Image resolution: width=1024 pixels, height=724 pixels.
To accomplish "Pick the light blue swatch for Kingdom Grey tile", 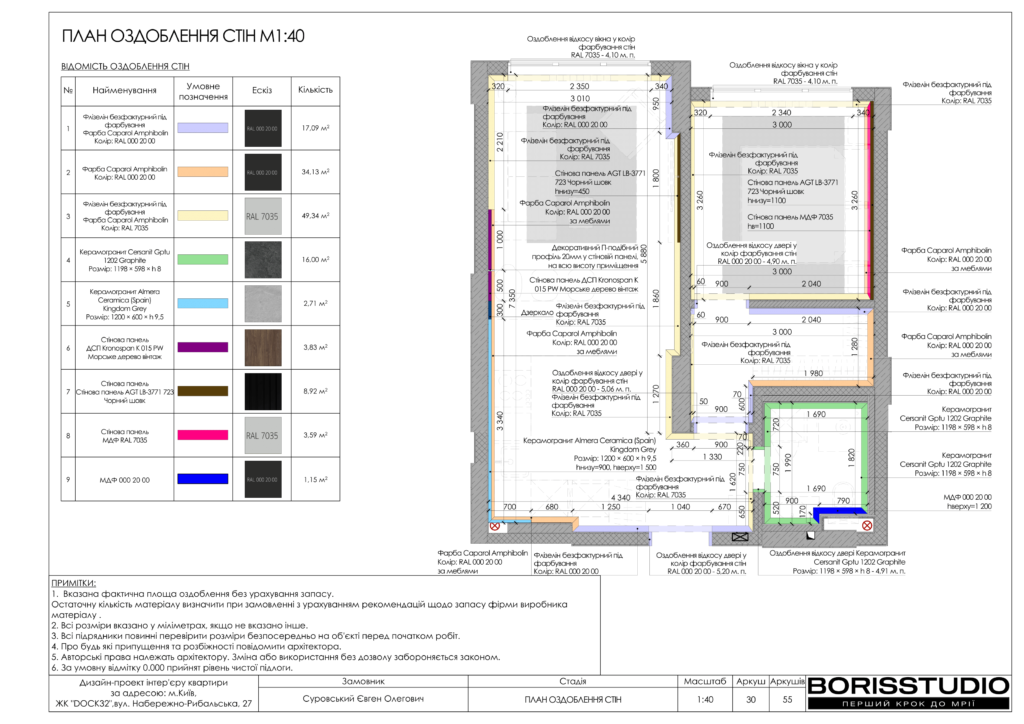I will click(x=204, y=302).
